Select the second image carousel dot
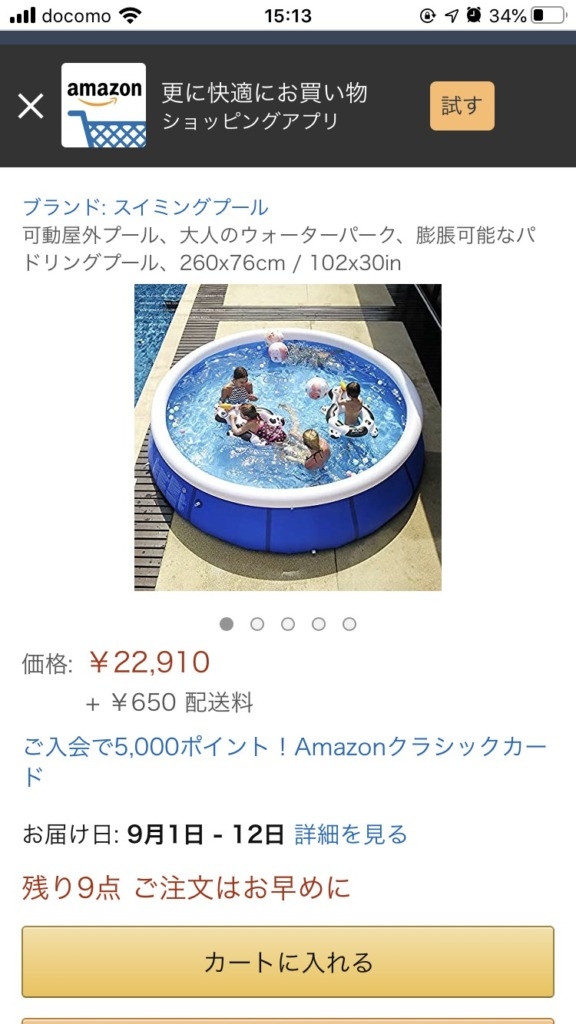 pyautogui.click(x=257, y=624)
